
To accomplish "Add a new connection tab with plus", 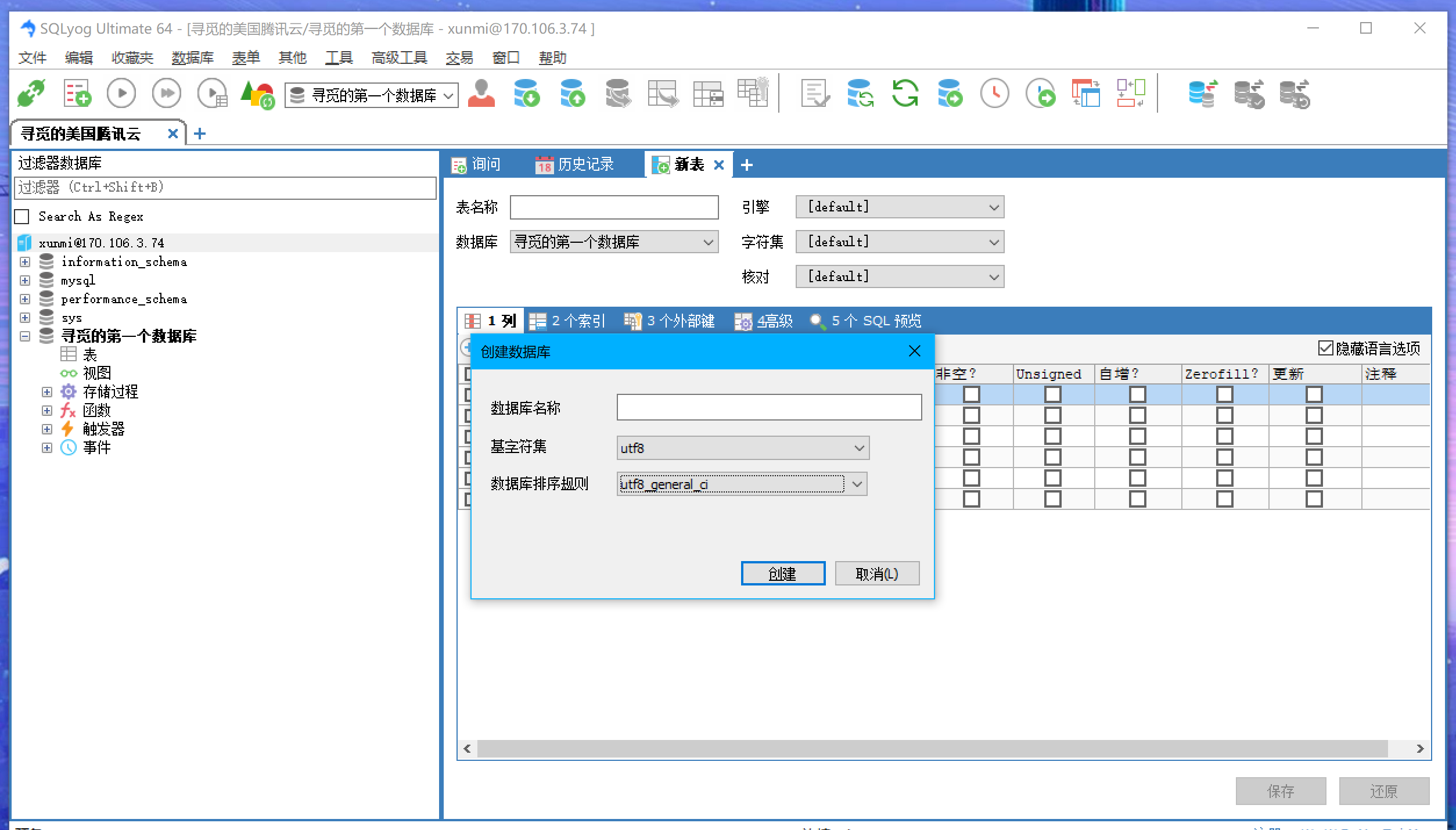I will coord(200,134).
